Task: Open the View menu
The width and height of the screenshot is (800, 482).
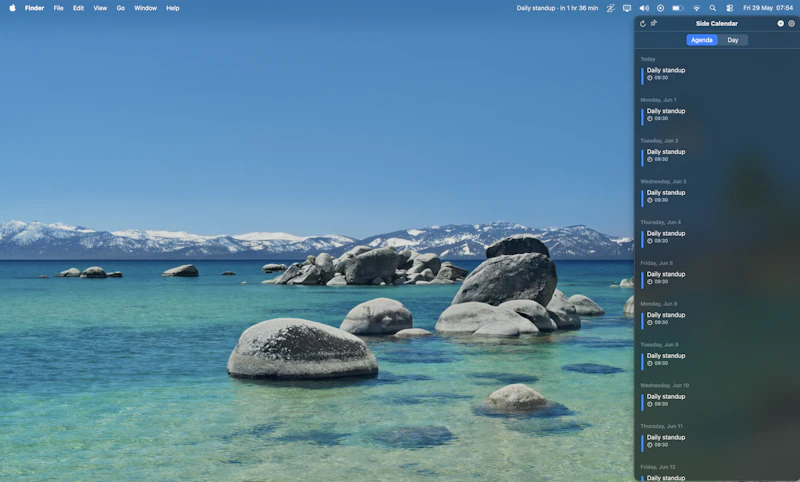Action: click(x=100, y=8)
